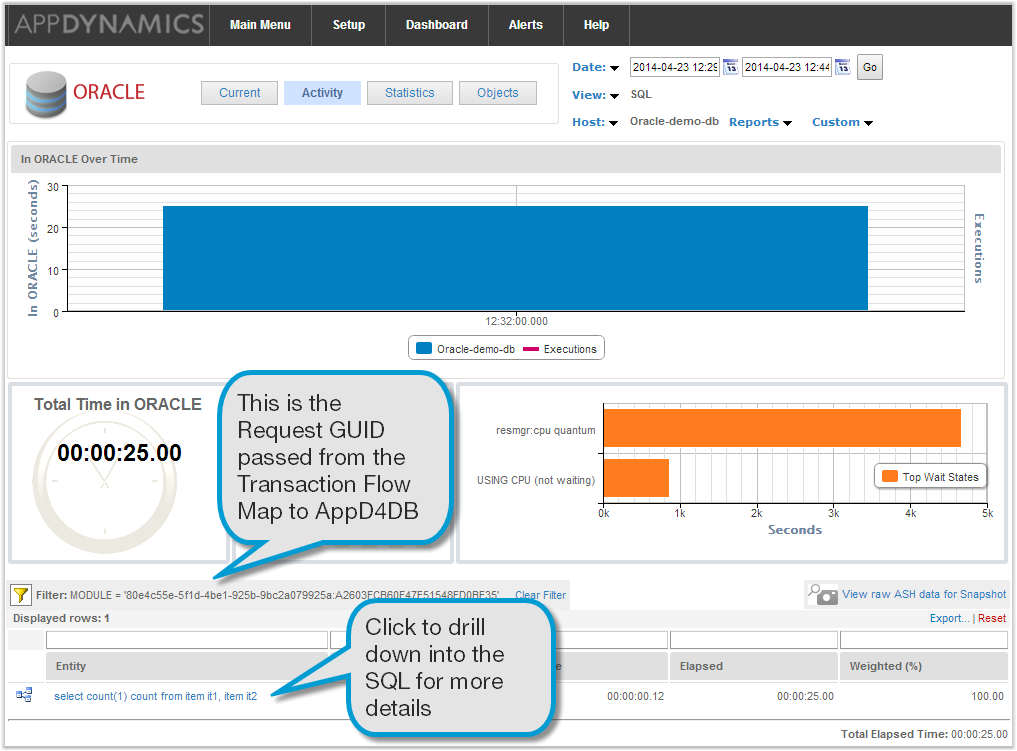Click the 00:00:25.00 total time clock
1017x751 pixels.
[119, 453]
